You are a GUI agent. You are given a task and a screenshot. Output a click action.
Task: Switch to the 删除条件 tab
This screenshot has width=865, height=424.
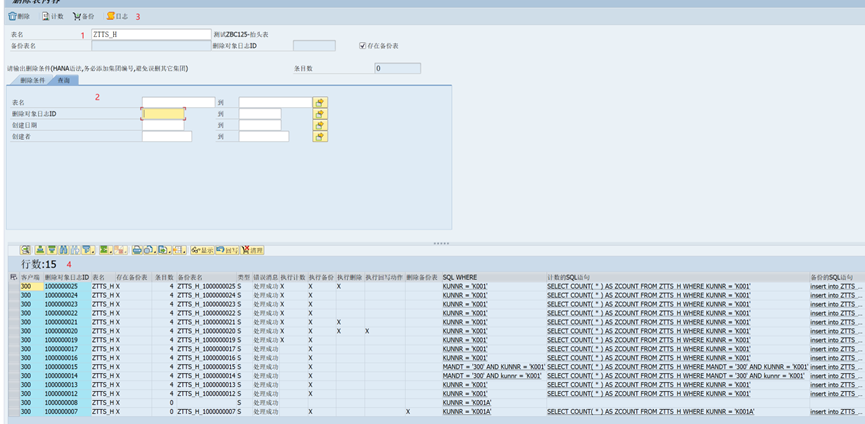click(33, 80)
